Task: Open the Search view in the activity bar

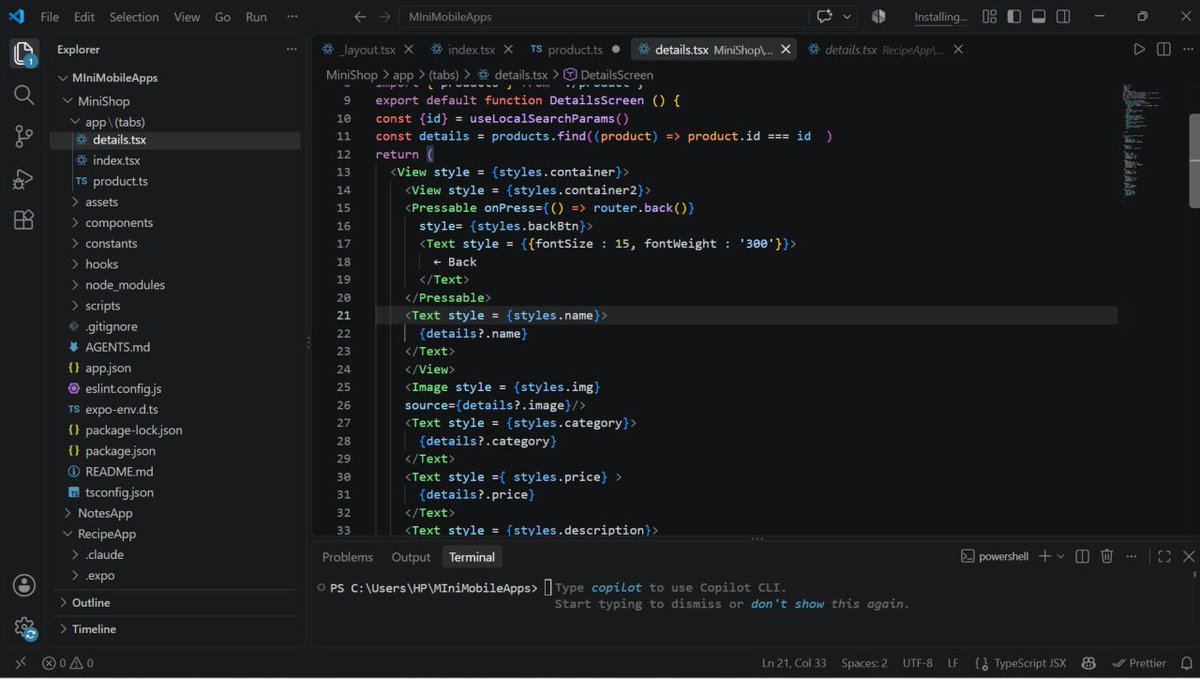Action: [x=24, y=95]
